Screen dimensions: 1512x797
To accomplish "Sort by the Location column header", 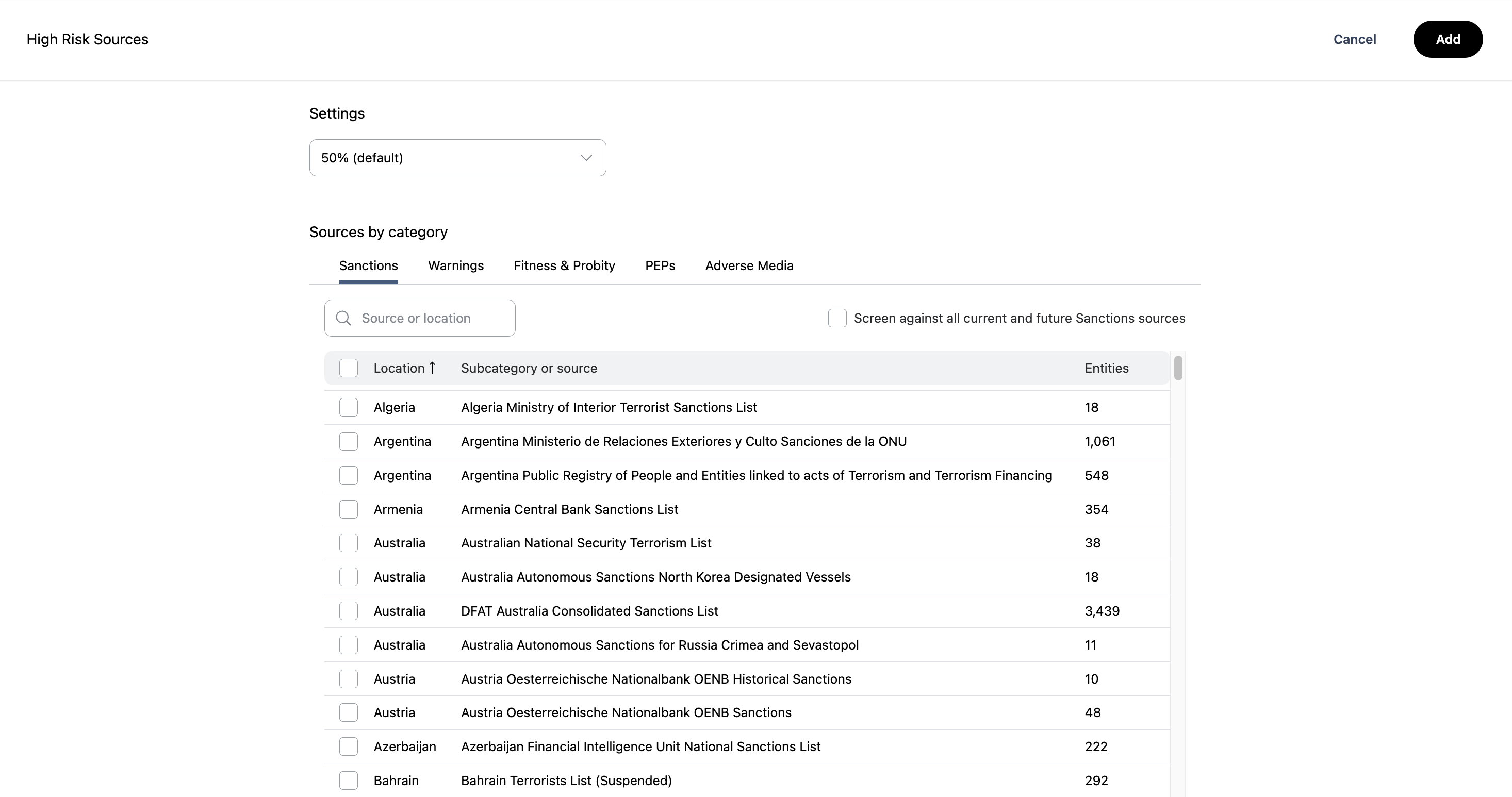I will pyautogui.click(x=399, y=368).
